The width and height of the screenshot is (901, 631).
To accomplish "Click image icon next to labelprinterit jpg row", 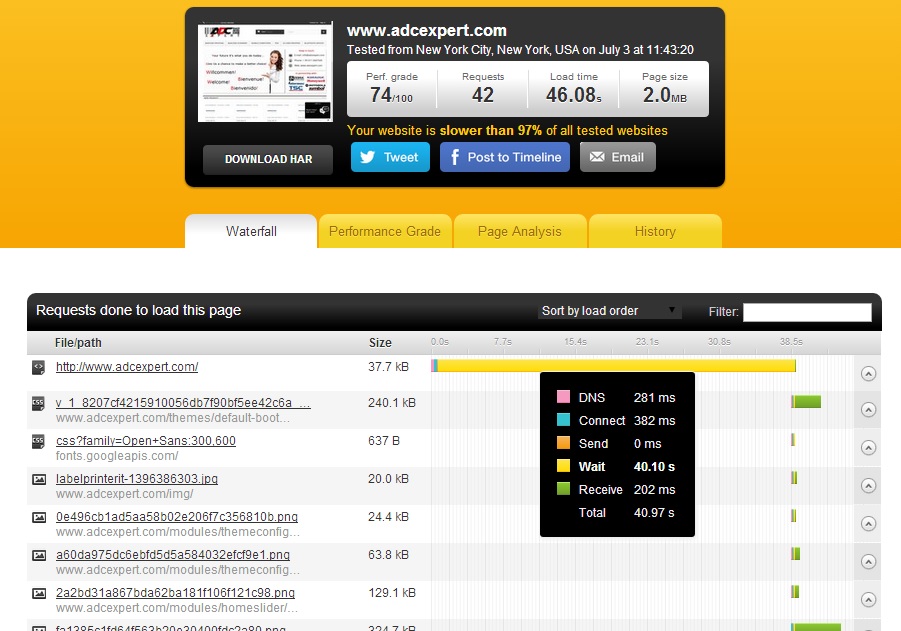I will (38, 479).
